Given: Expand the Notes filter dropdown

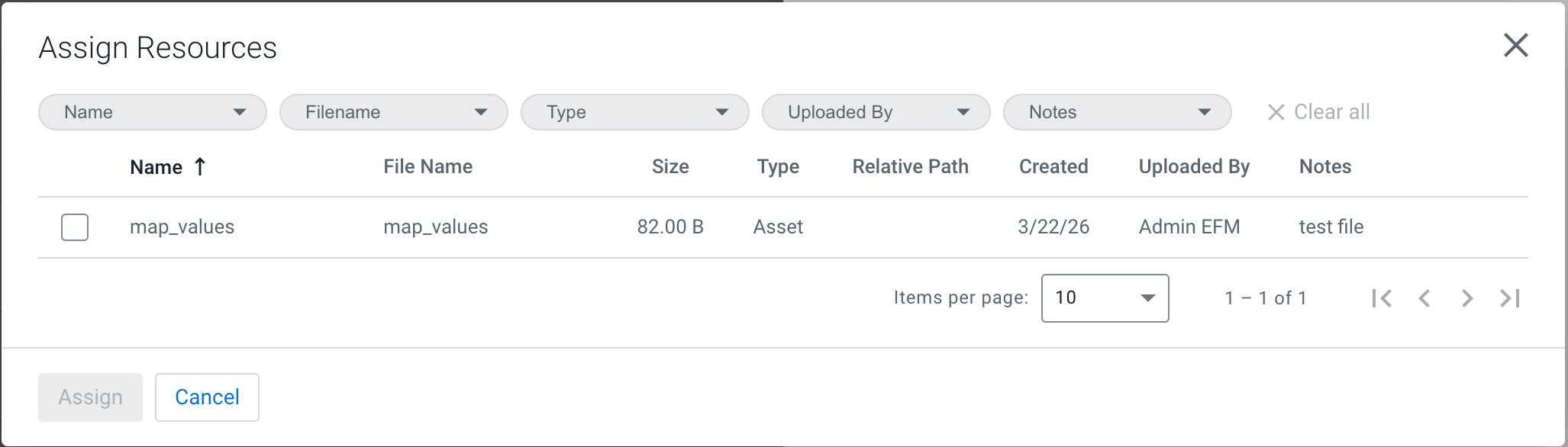Looking at the screenshot, I should click(1118, 112).
